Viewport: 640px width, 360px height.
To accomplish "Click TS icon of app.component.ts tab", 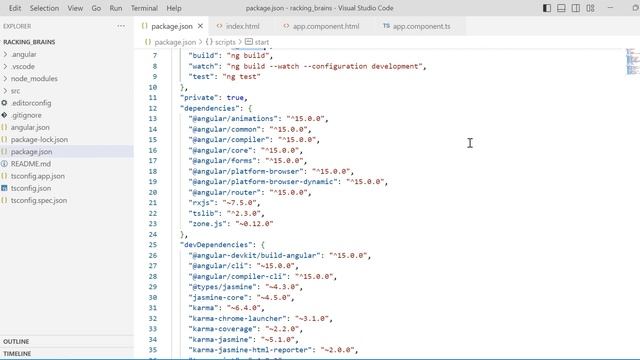I will coord(386,26).
